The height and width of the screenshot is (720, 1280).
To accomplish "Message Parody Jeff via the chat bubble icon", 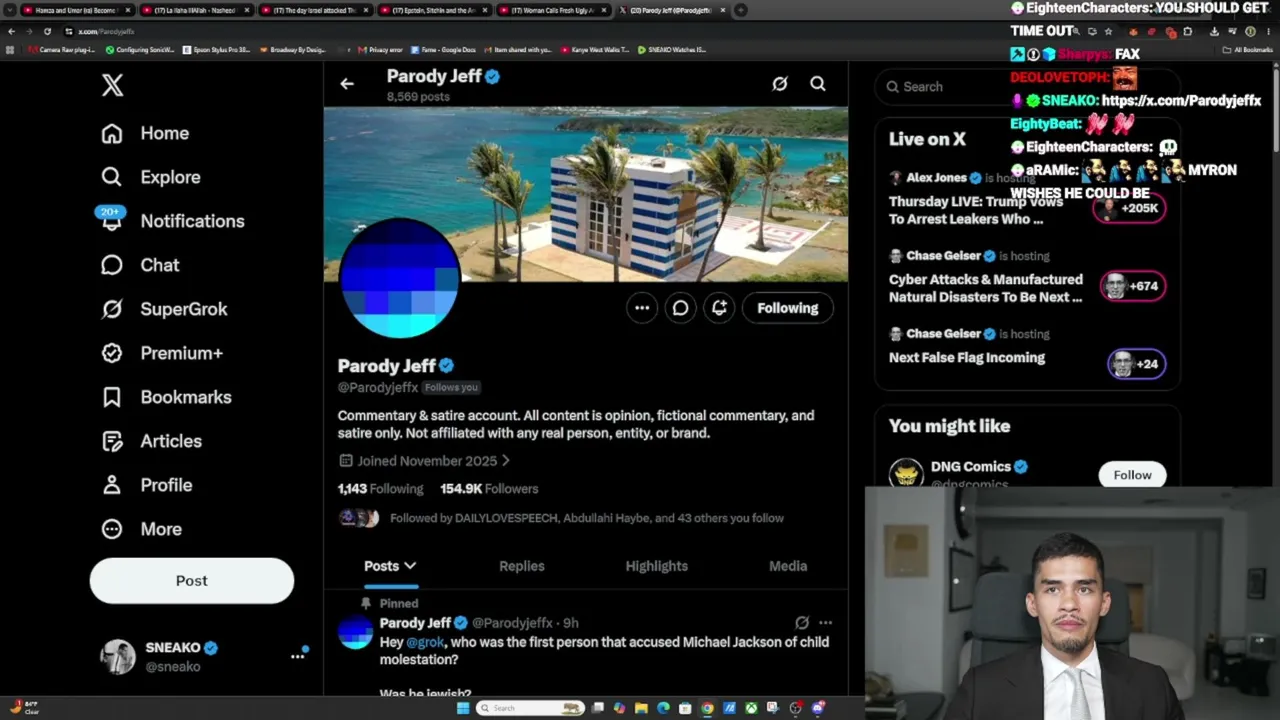I will (680, 308).
